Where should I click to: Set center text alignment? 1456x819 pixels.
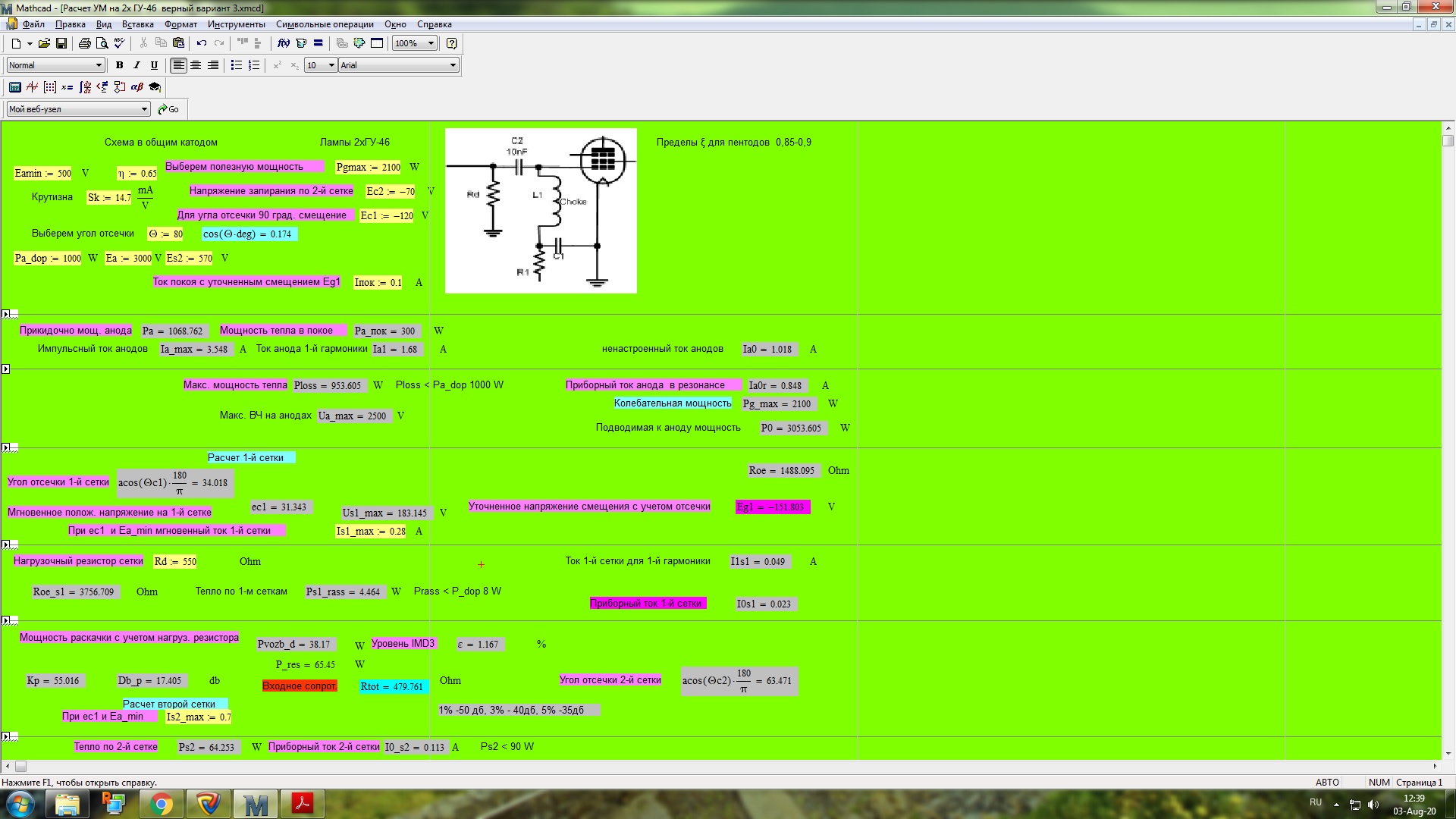point(196,65)
